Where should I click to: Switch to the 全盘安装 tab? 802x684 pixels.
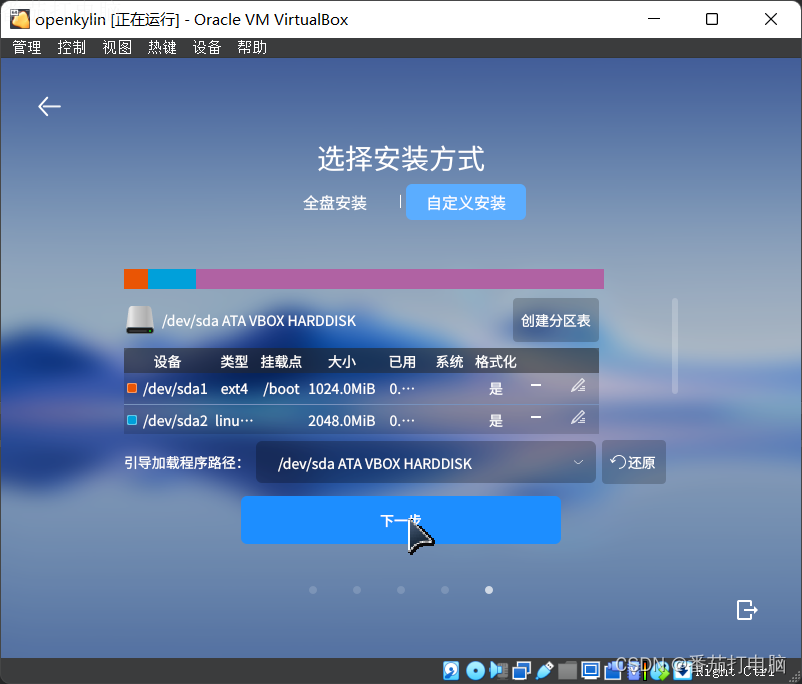[x=337, y=202]
